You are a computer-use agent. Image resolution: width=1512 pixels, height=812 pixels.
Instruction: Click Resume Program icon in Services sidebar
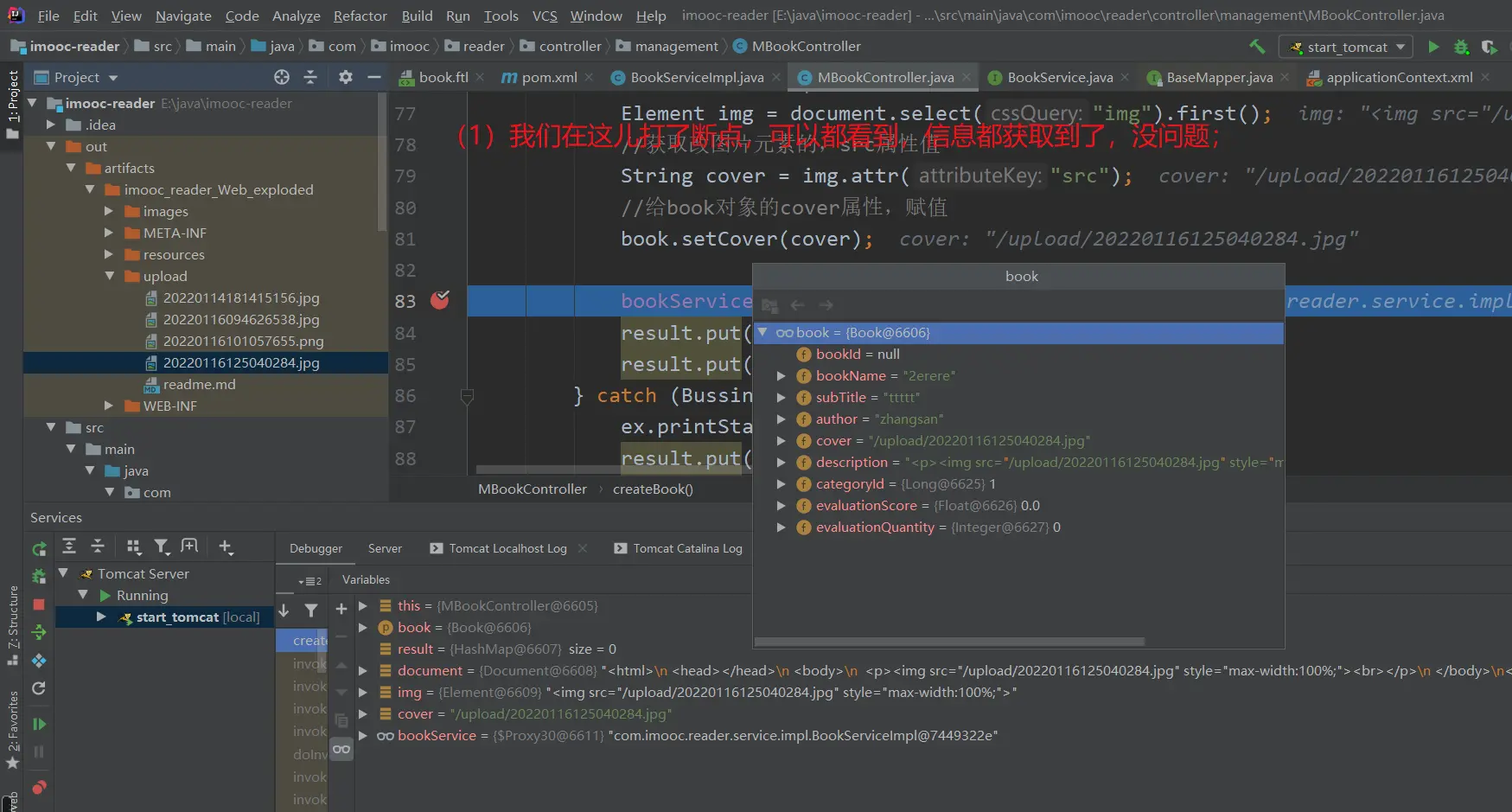coord(39,724)
